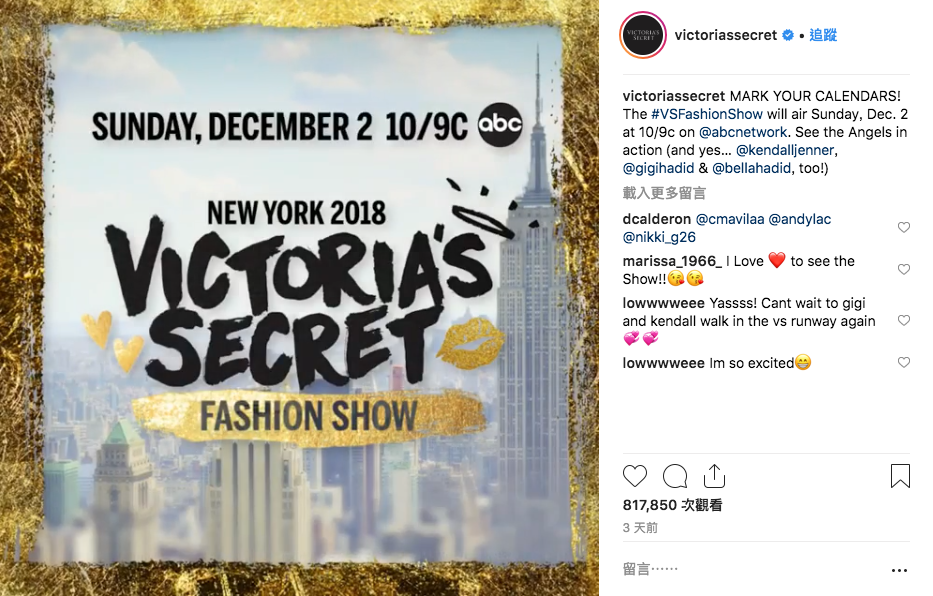Like lowwwweee's Yassss comment

(903, 321)
